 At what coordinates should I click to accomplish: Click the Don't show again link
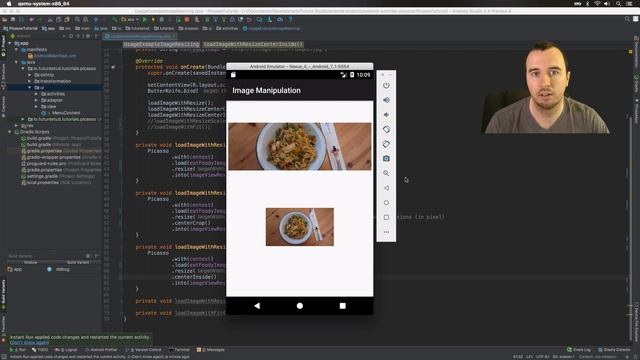click(29, 342)
